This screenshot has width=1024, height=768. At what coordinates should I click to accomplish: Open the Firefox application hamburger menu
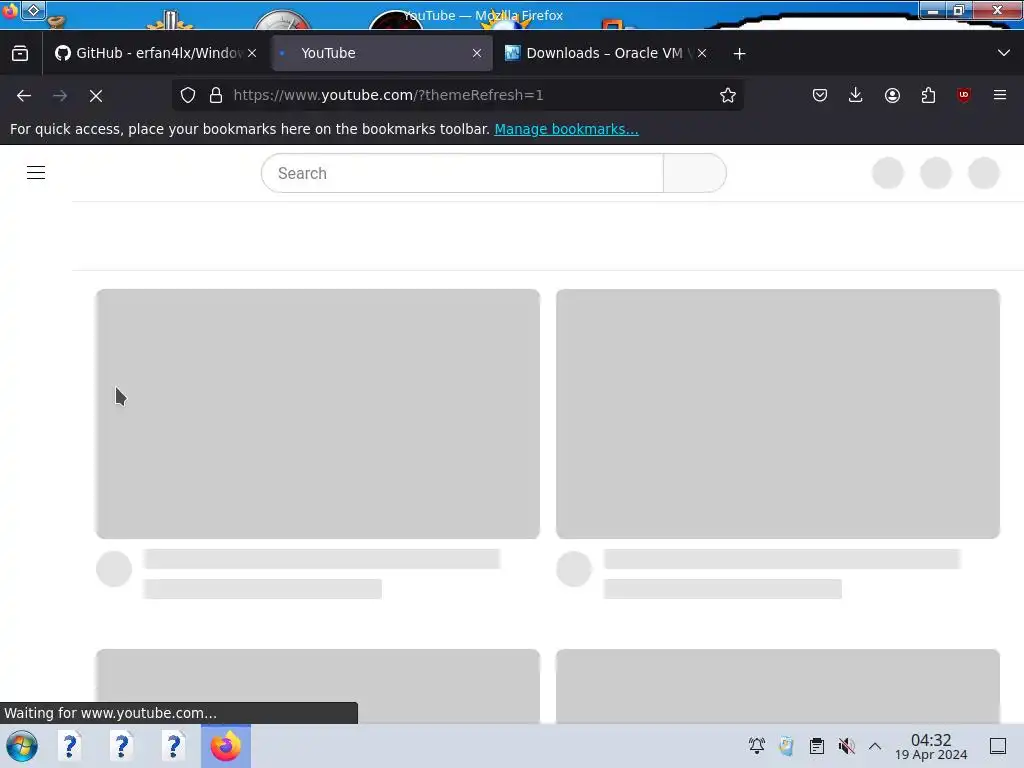(x=1000, y=95)
